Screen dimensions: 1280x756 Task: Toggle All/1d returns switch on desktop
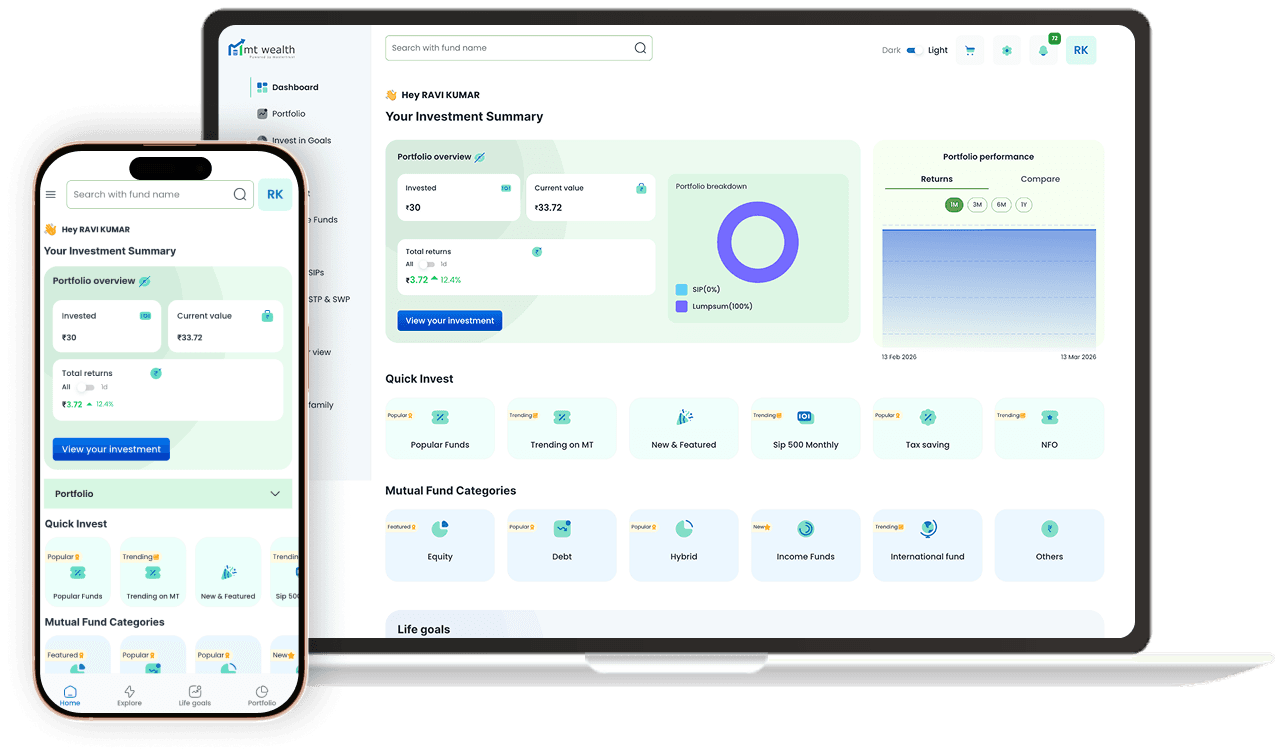click(x=427, y=264)
